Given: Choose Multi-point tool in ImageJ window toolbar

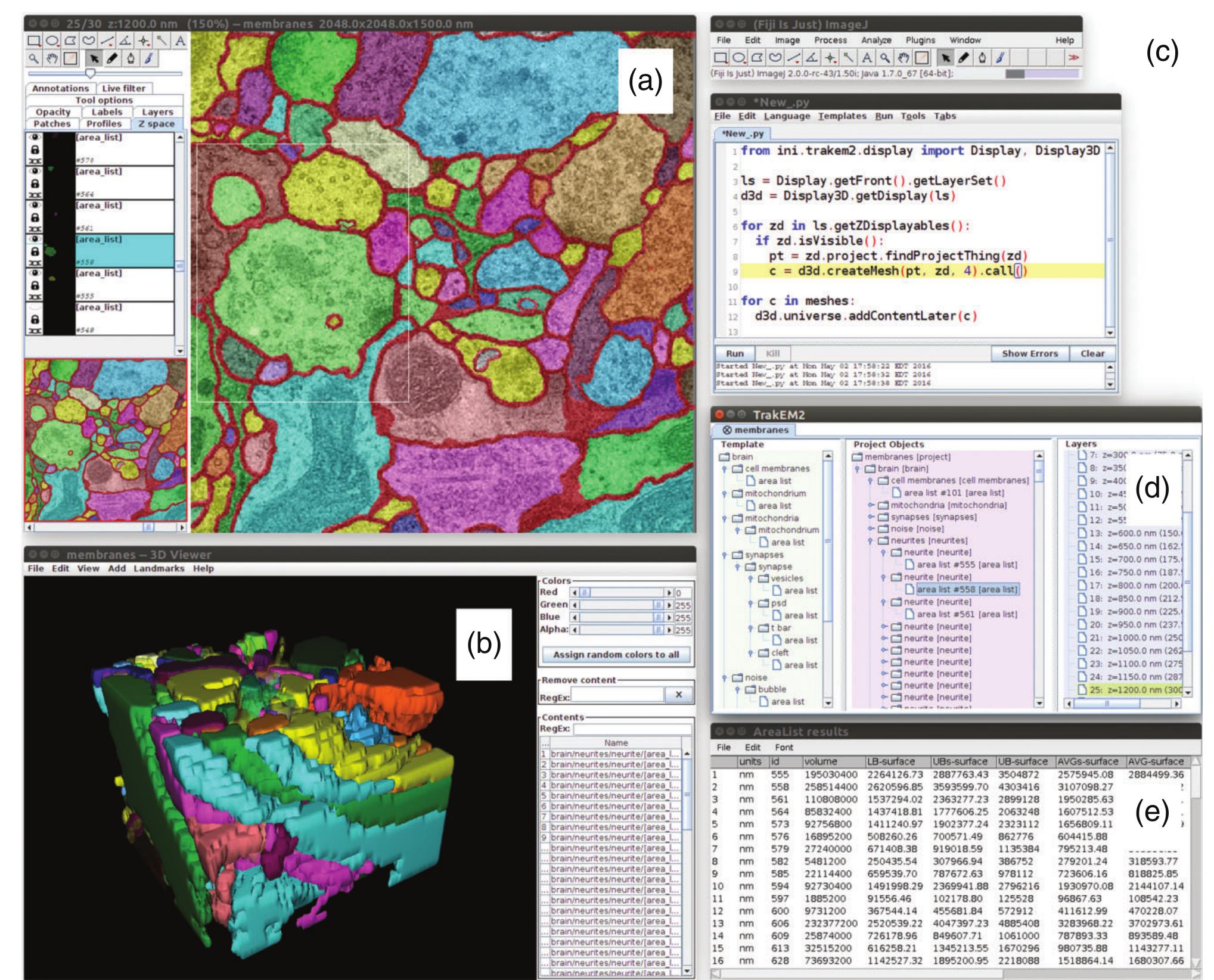Looking at the screenshot, I should tap(830, 58).
